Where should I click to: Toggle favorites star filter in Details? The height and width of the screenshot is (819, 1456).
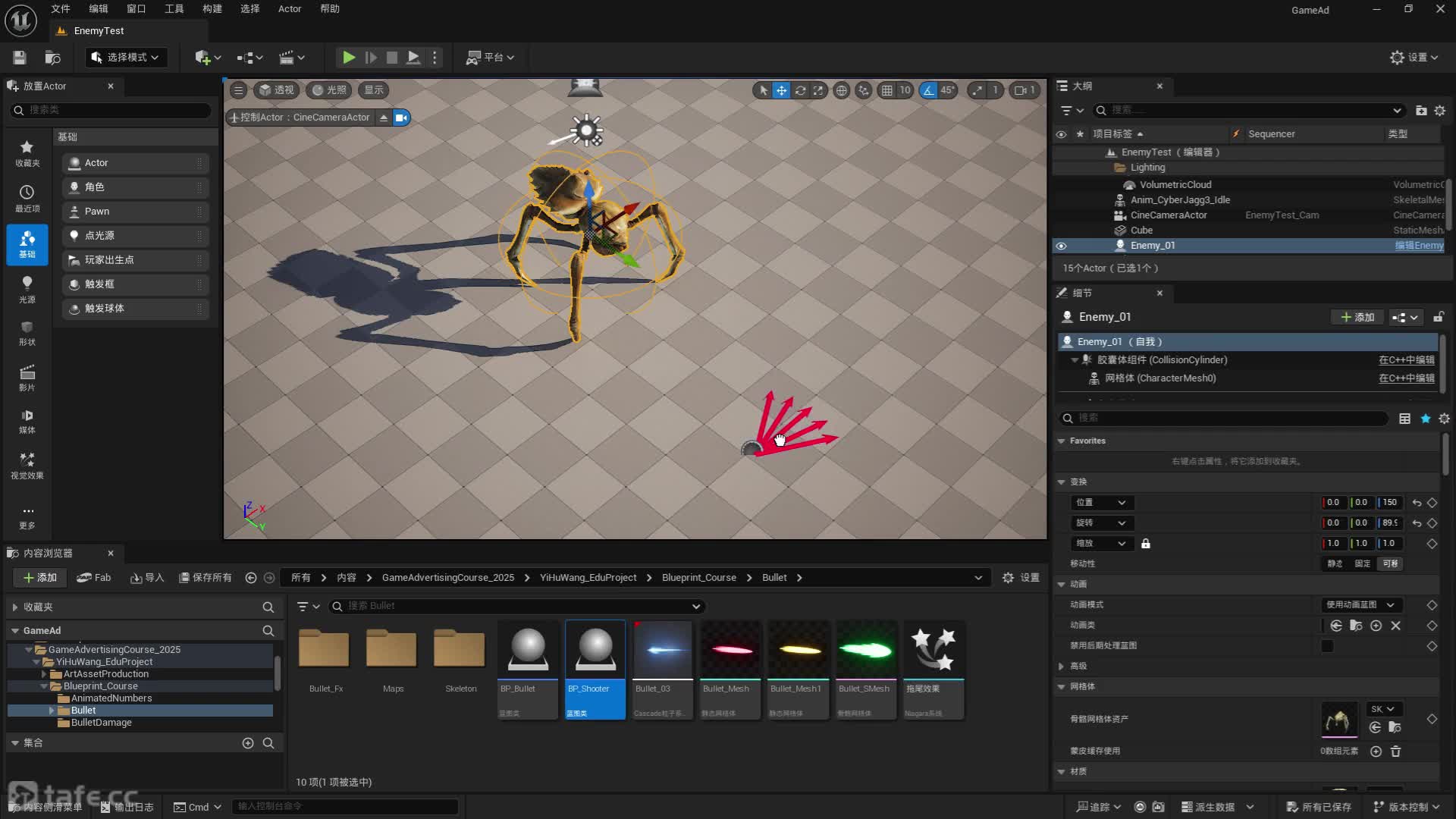(1425, 419)
